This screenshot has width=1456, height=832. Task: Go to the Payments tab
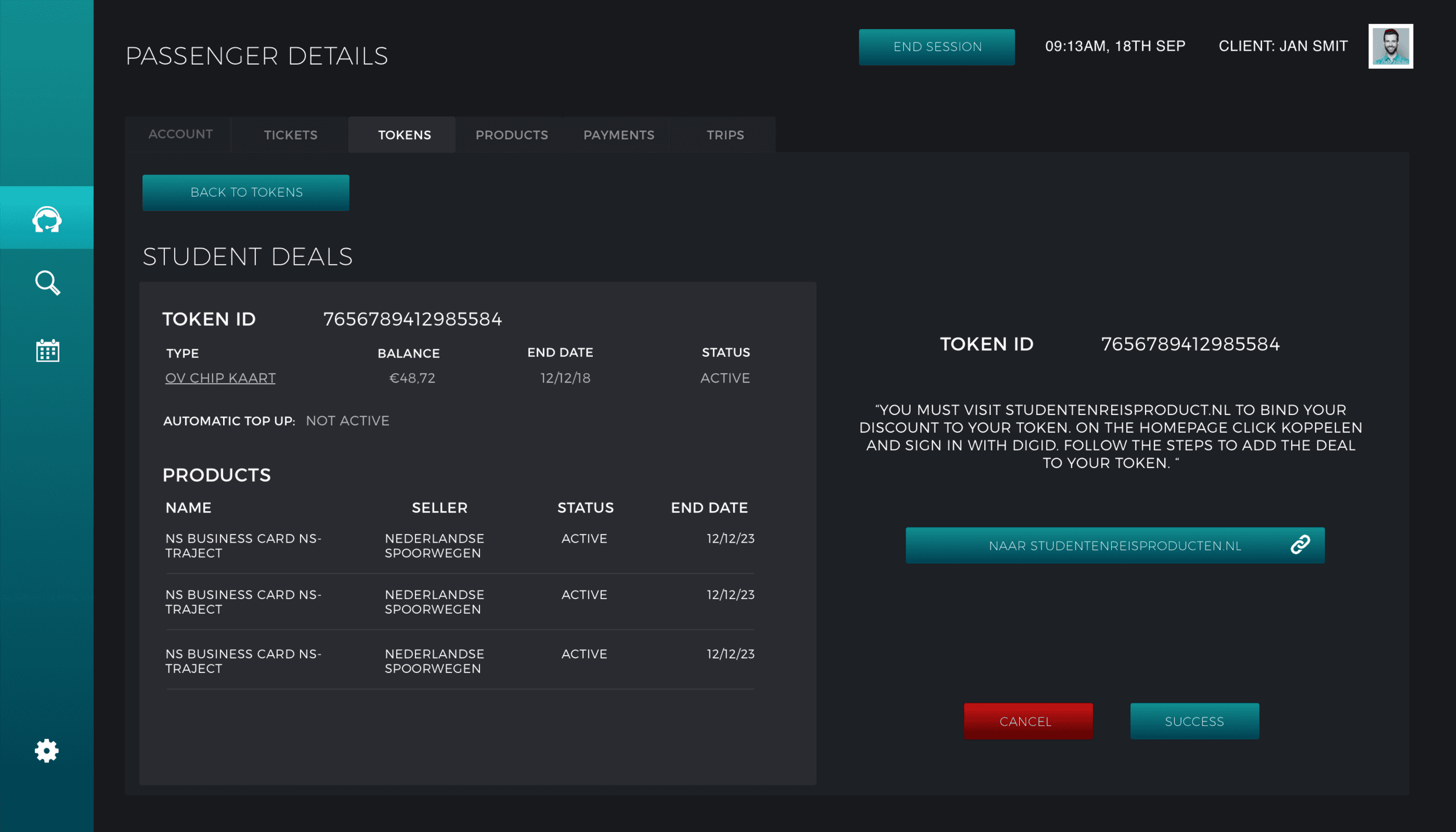(619, 135)
